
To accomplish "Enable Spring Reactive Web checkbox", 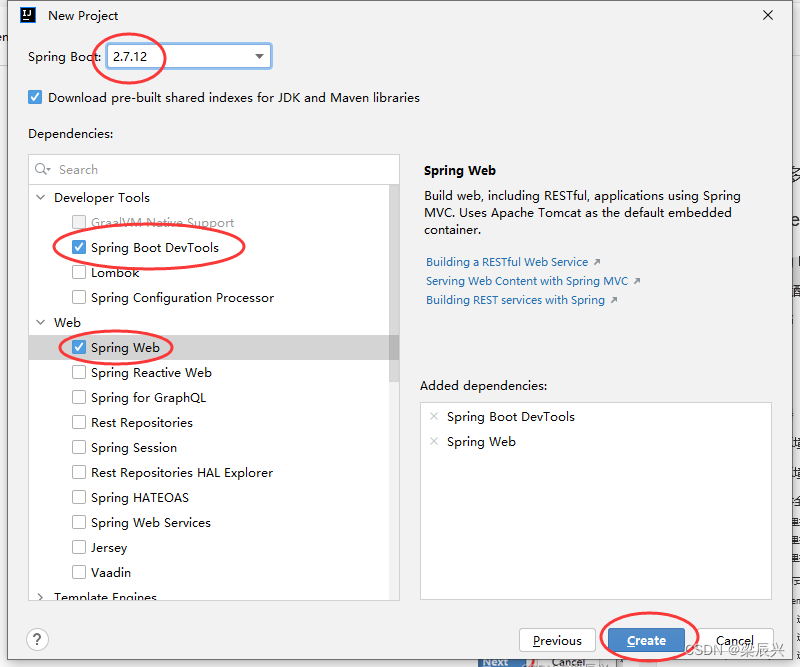I will pyautogui.click(x=79, y=372).
